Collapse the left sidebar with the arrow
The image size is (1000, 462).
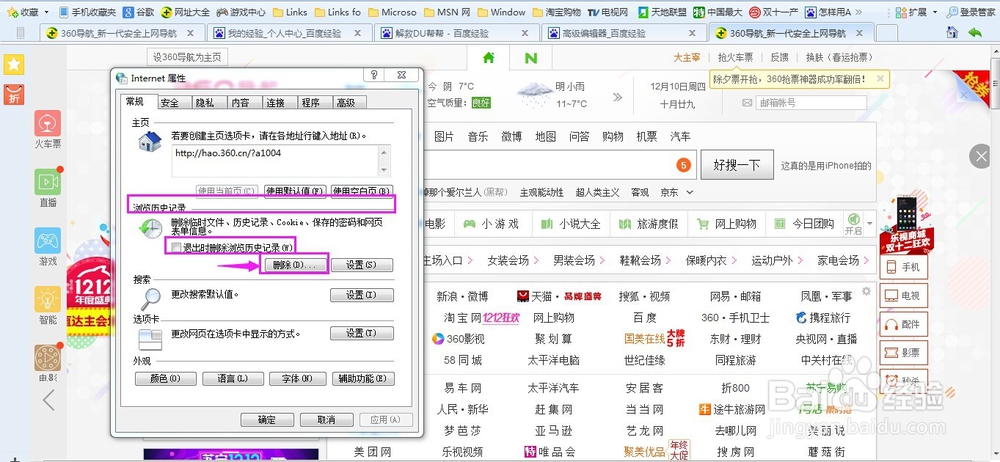[x=48, y=400]
